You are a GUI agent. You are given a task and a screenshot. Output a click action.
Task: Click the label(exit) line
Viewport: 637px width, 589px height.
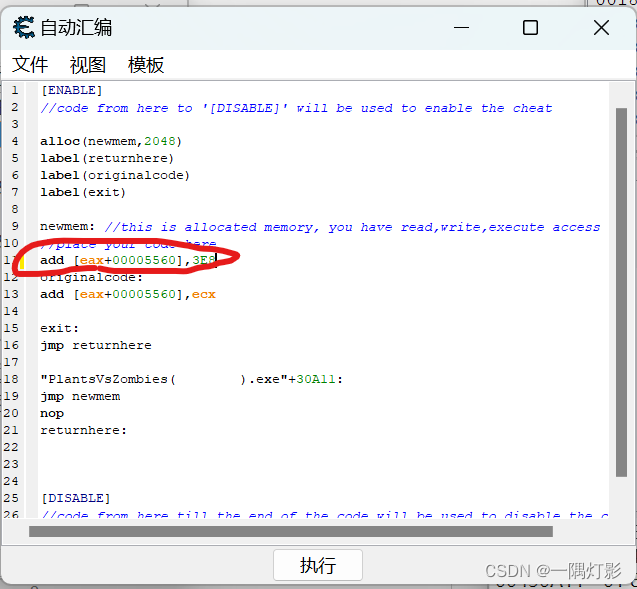tap(83, 193)
